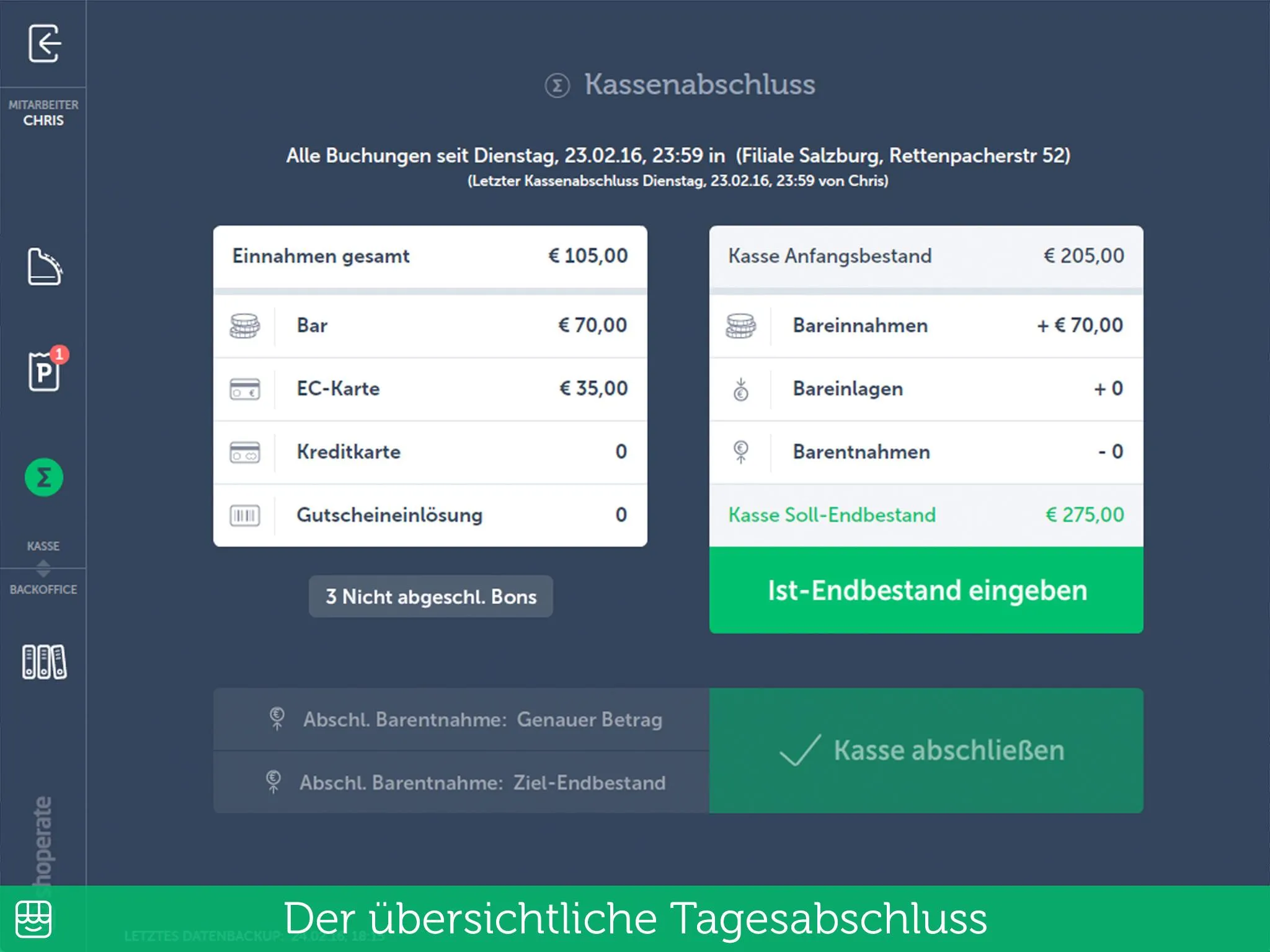This screenshot has height=952, width=1270.
Task: Click the BACKOFFICE label in sidebar
Action: click(x=43, y=589)
